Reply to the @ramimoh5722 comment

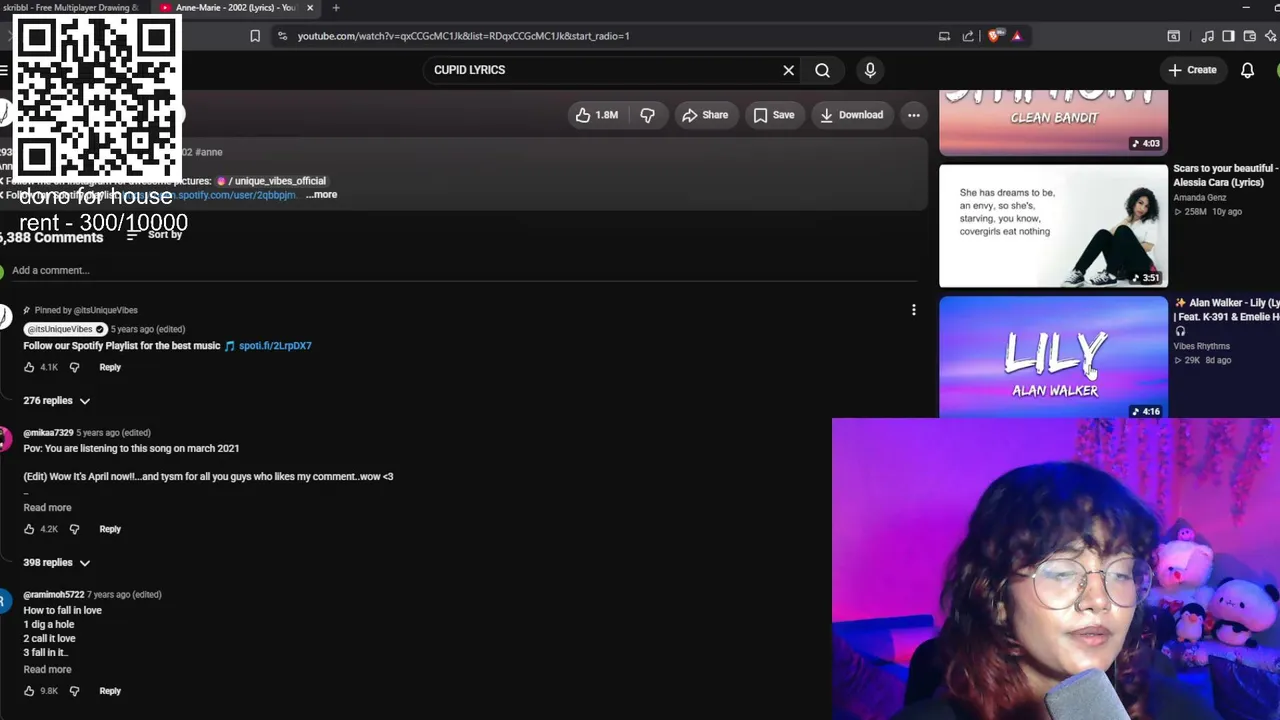coord(110,691)
